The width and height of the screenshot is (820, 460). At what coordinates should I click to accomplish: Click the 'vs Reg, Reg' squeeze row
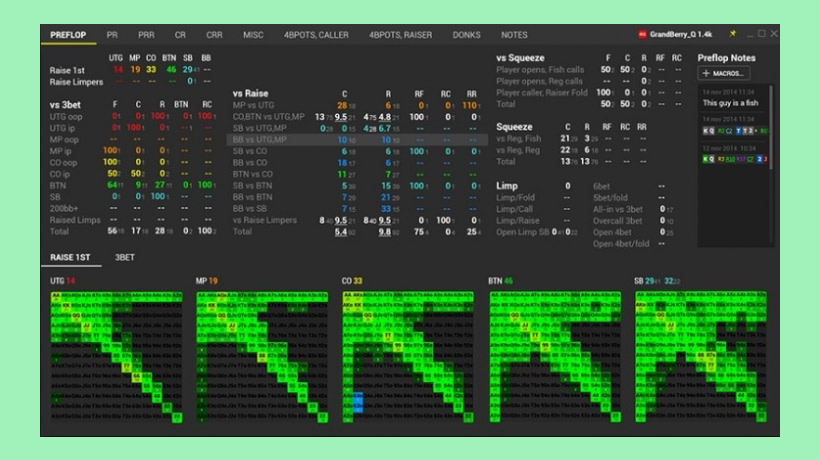click(x=573, y=150)
